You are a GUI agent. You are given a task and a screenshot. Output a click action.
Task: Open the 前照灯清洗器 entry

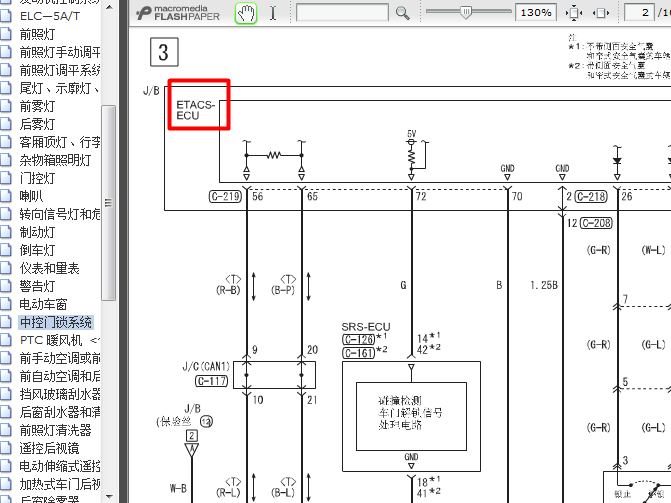[55, 430]
